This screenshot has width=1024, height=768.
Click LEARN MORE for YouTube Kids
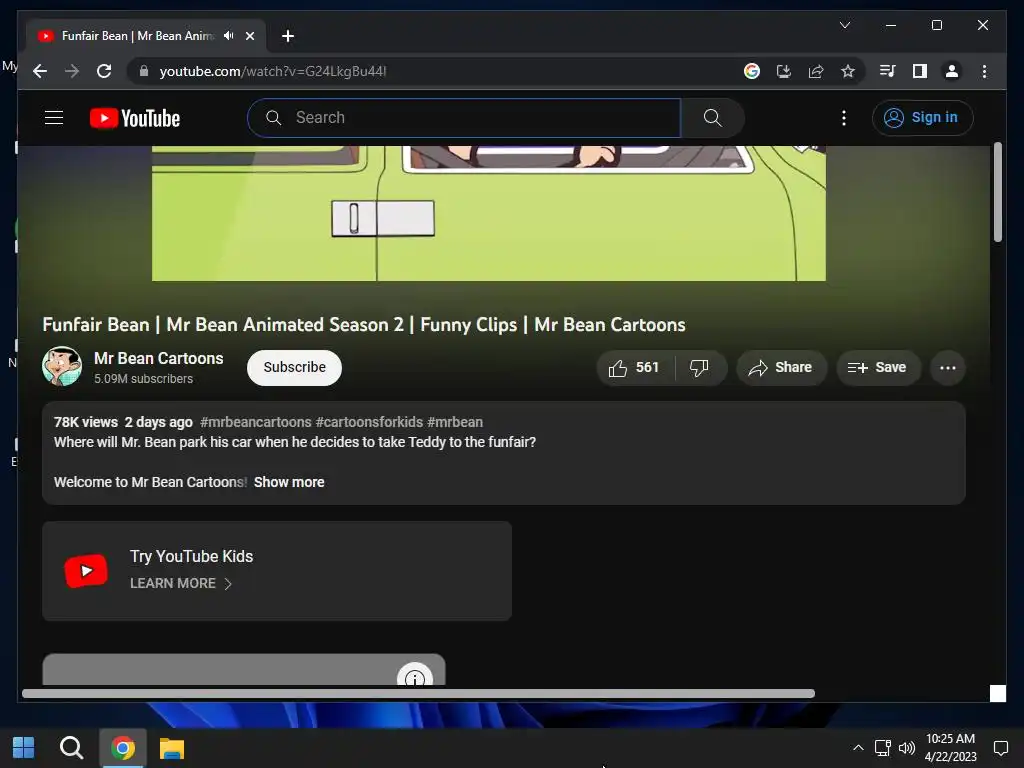(x=180, y=583)
